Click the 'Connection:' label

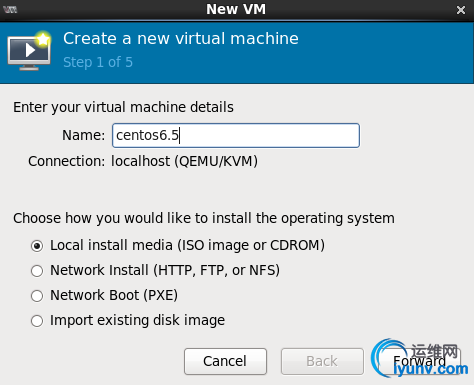(67, 161)
